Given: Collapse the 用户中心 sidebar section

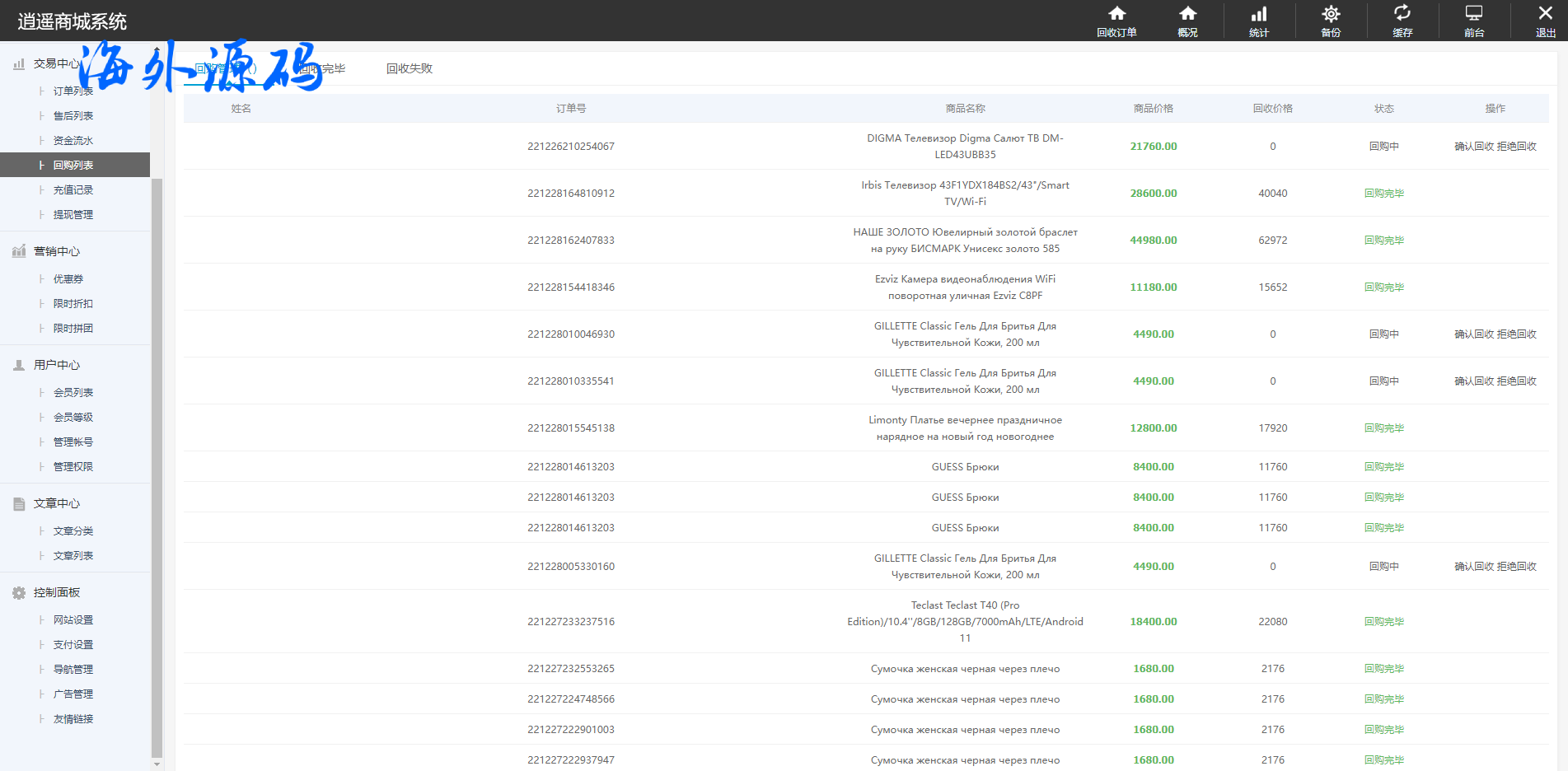Looking at the screenshot, I should pos(56,365).
